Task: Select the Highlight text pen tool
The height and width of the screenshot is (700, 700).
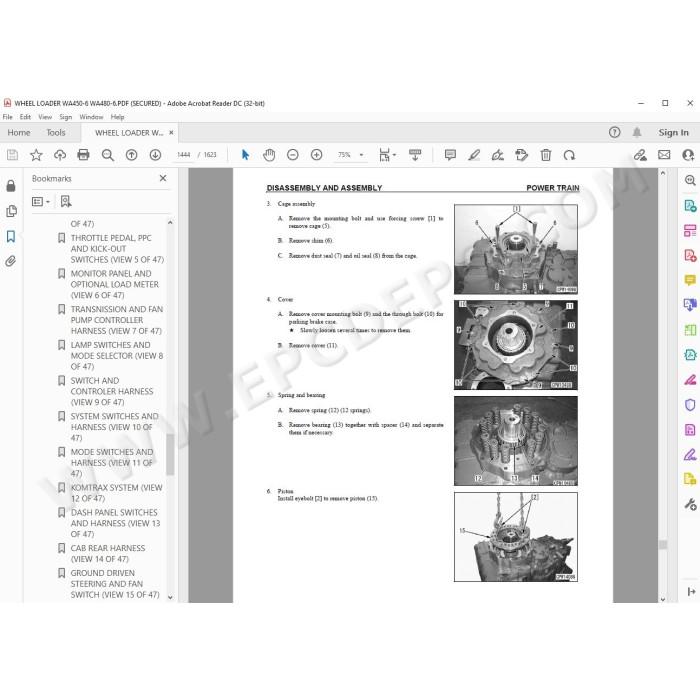Action: click(474, 155)
